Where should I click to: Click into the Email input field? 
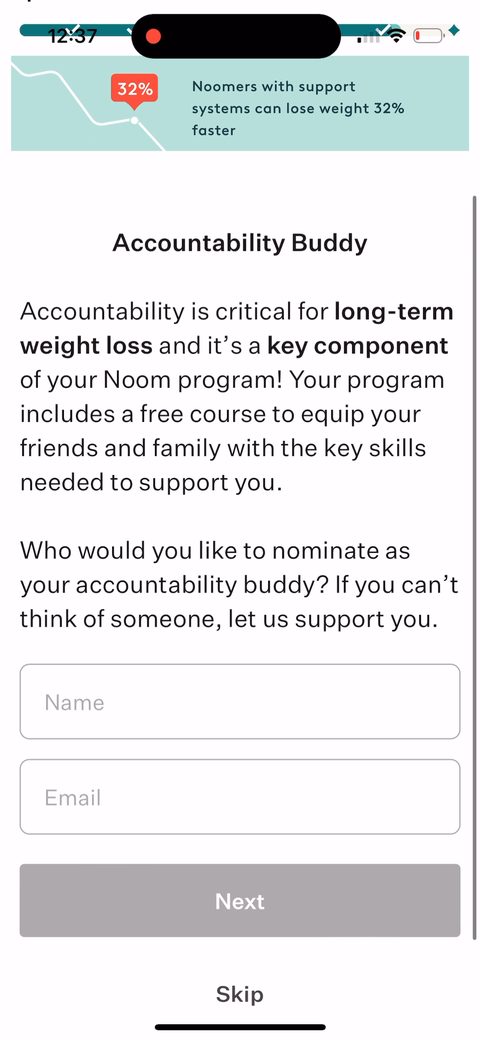click(x=240, y=797)
